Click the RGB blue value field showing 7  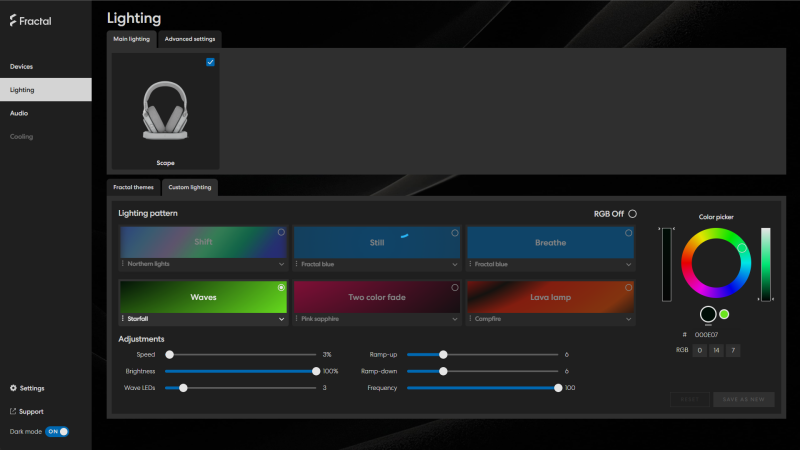(x=733, y=351)
